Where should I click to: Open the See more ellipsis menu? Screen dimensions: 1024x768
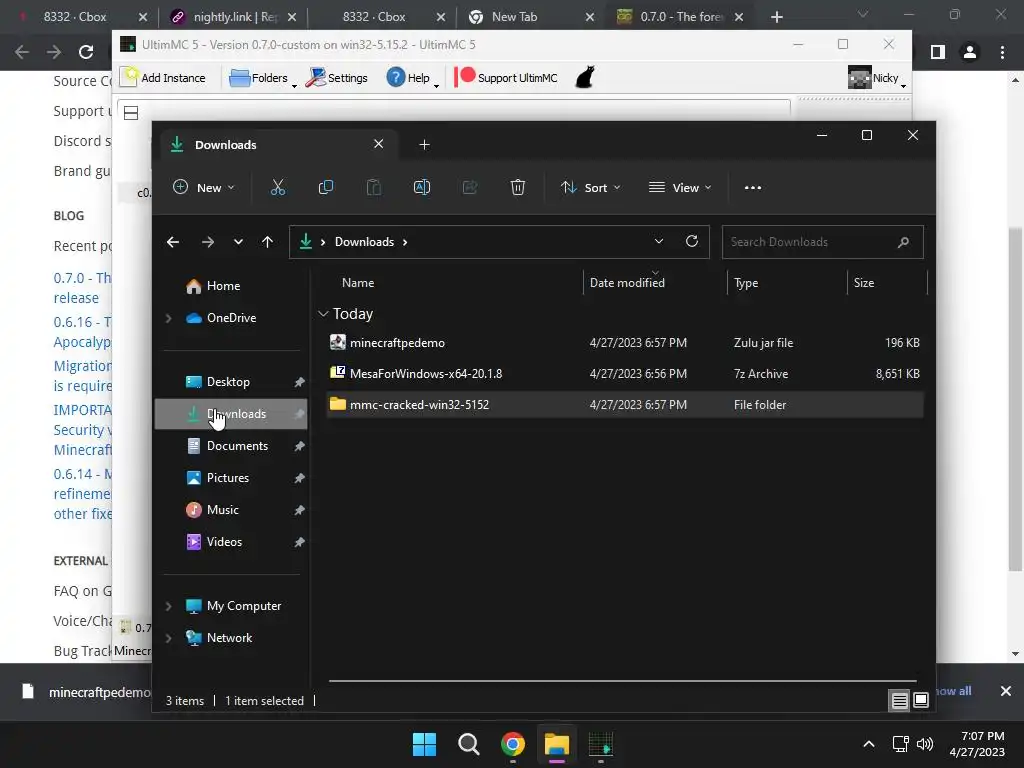pyautogui.click(x=752, y=187)
